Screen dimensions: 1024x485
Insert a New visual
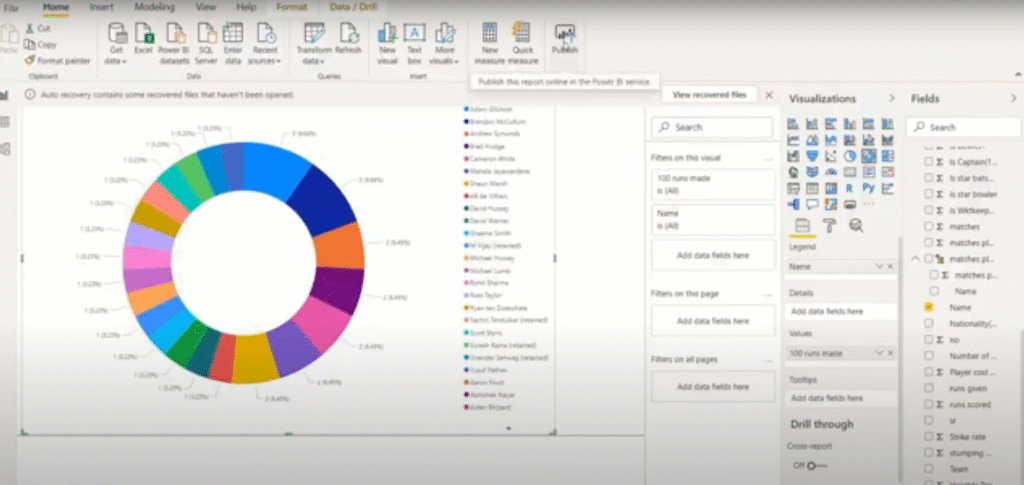387,38
